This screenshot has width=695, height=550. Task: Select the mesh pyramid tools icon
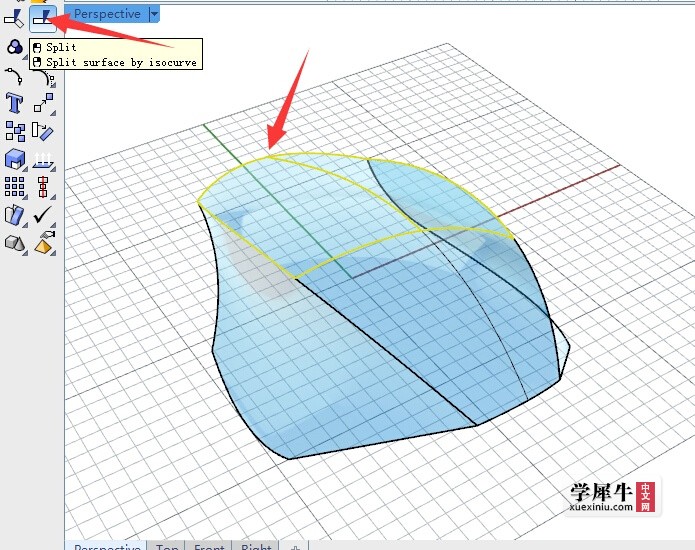click(x=44, y=242)
